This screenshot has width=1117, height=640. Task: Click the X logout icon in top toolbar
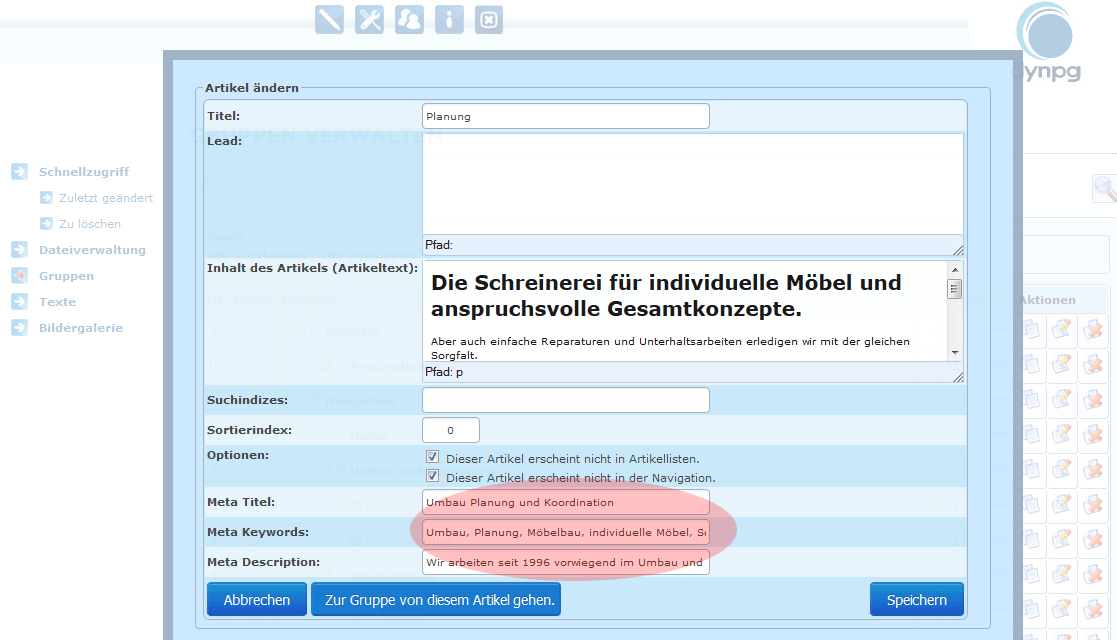[488, 20]
